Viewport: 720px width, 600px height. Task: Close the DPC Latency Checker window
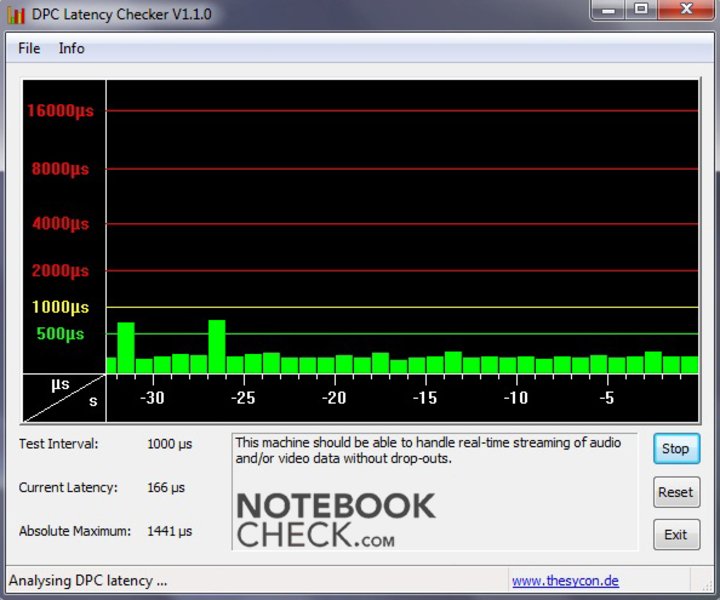pos(686,9)
